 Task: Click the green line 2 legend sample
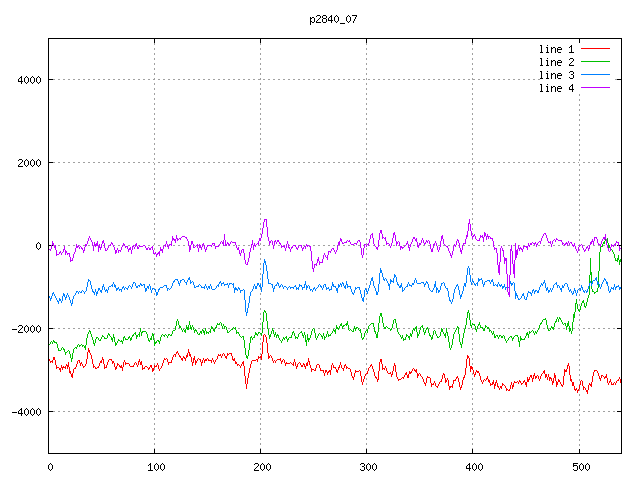click(595, 62)
